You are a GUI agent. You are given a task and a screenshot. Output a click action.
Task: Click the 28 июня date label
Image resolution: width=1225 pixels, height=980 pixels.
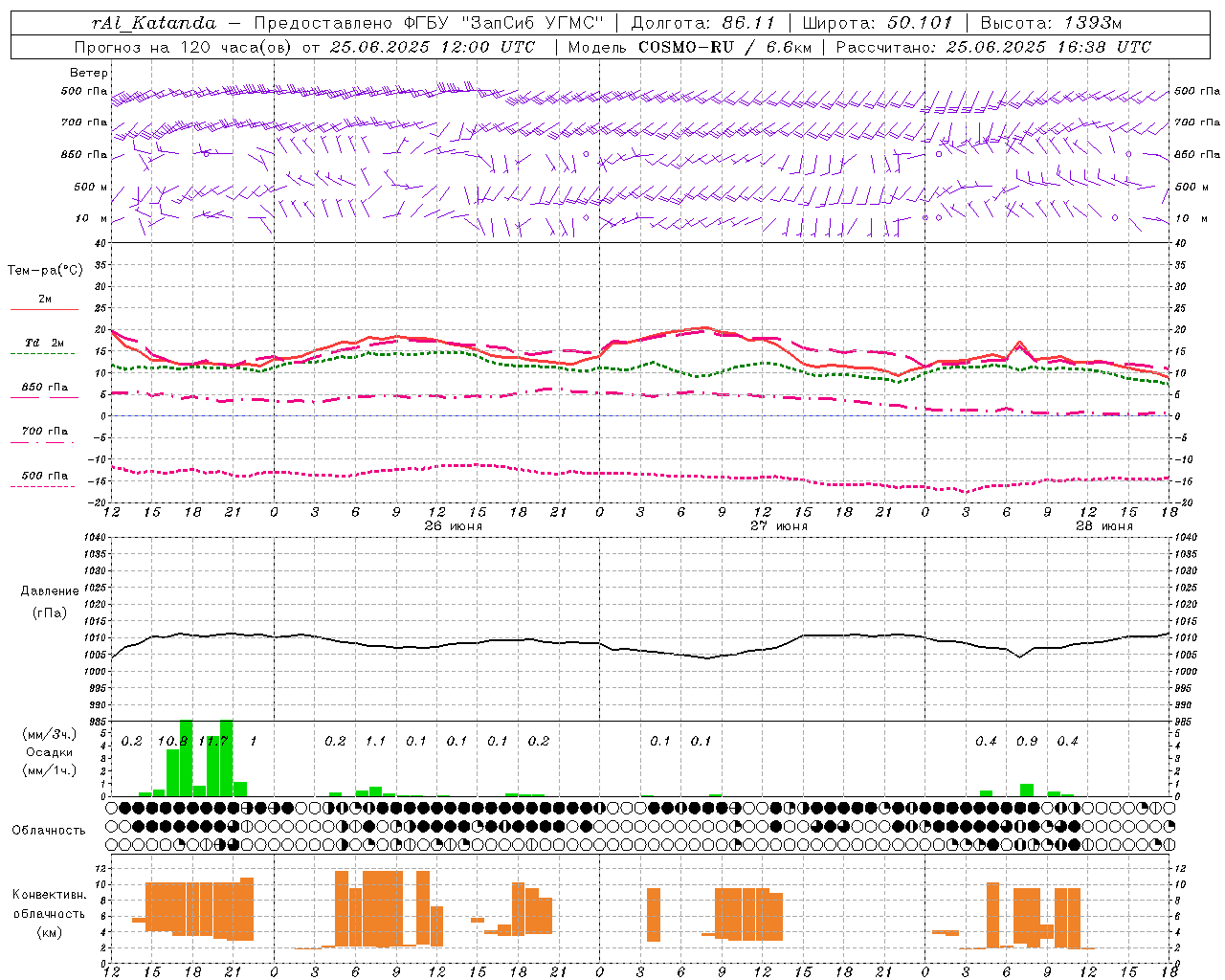tap(1103, 526)
